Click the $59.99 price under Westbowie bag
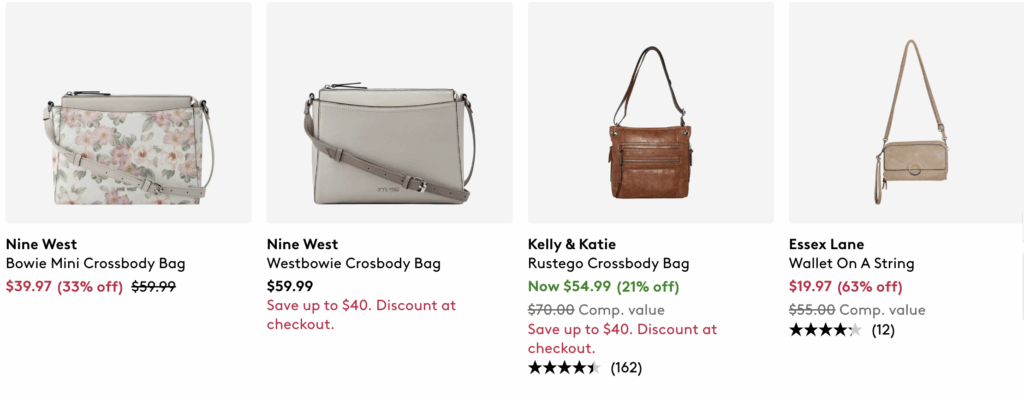Image resolution: width=1024 pixels, height=395 pixels. 289,286
